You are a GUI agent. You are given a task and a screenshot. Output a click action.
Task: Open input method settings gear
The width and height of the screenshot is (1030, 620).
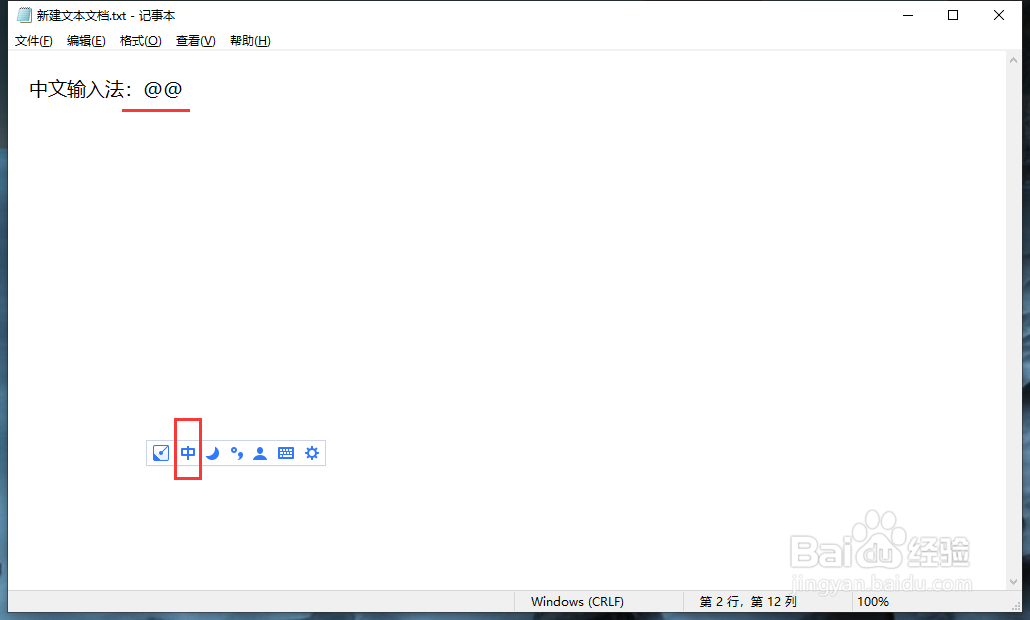click(x=312, y=453)
